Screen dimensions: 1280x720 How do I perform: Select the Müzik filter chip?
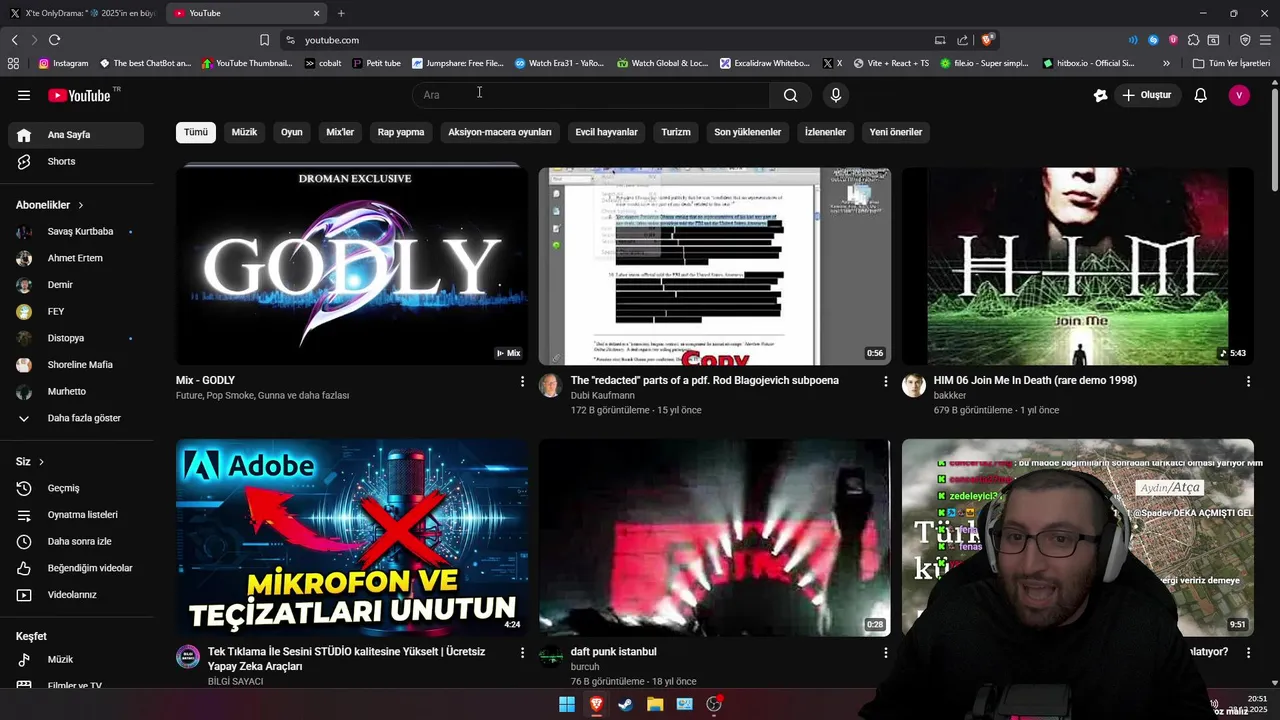pyautogui.click(x=244, y=132)
